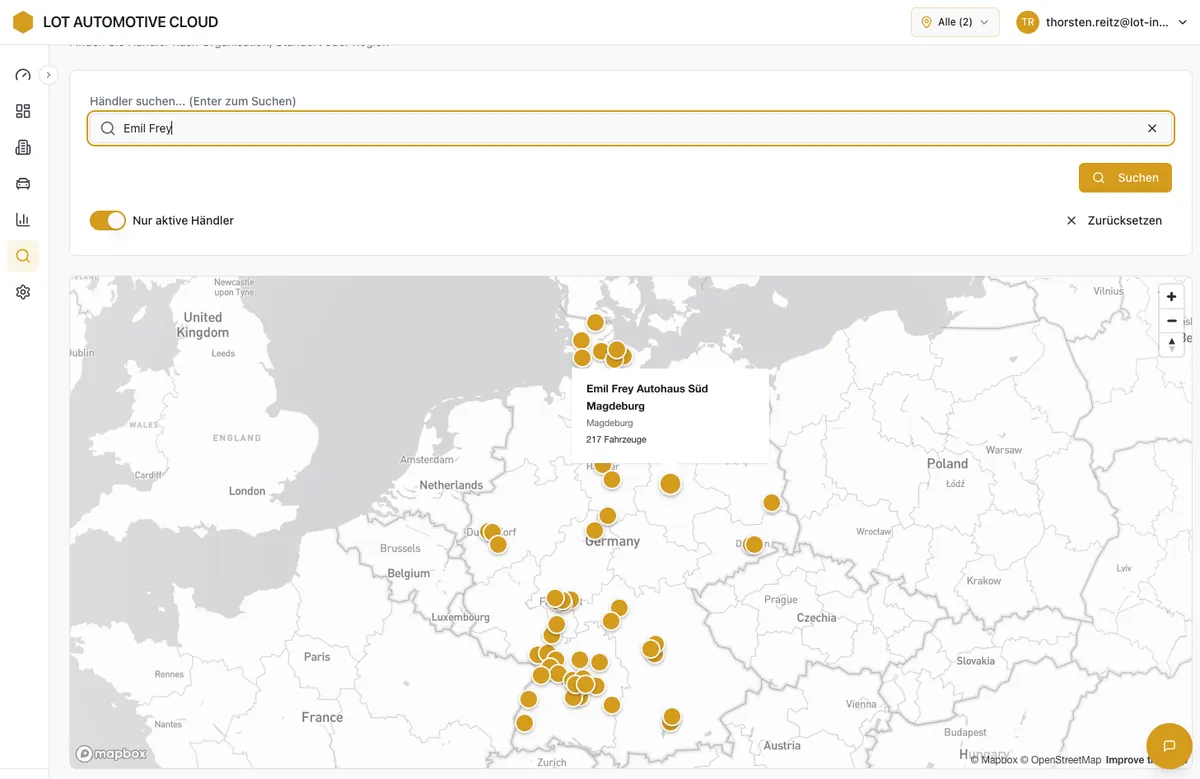Open the speedometer dashboard sidebar icon
The width and height of the screenshot is (1200, 779).
[23, 76]
